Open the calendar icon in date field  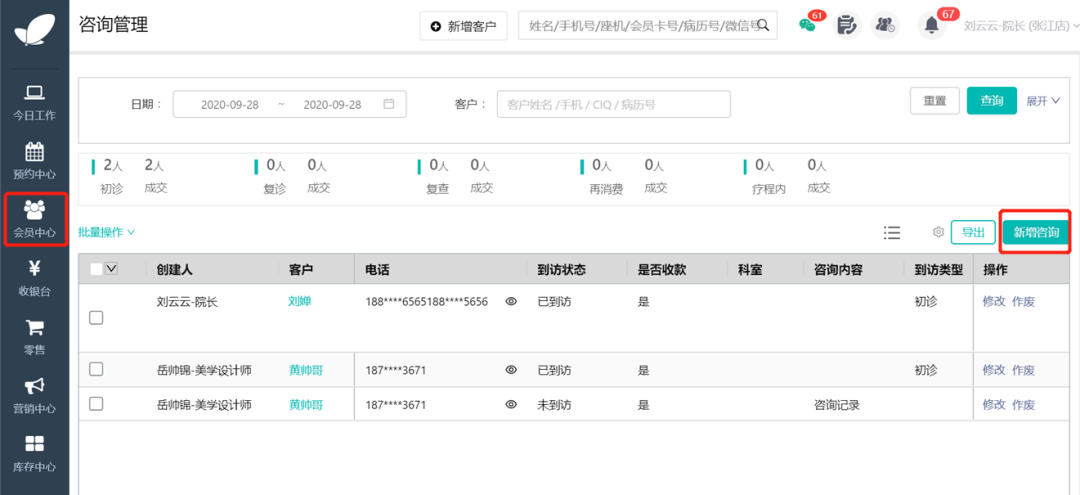click(389, 104)
